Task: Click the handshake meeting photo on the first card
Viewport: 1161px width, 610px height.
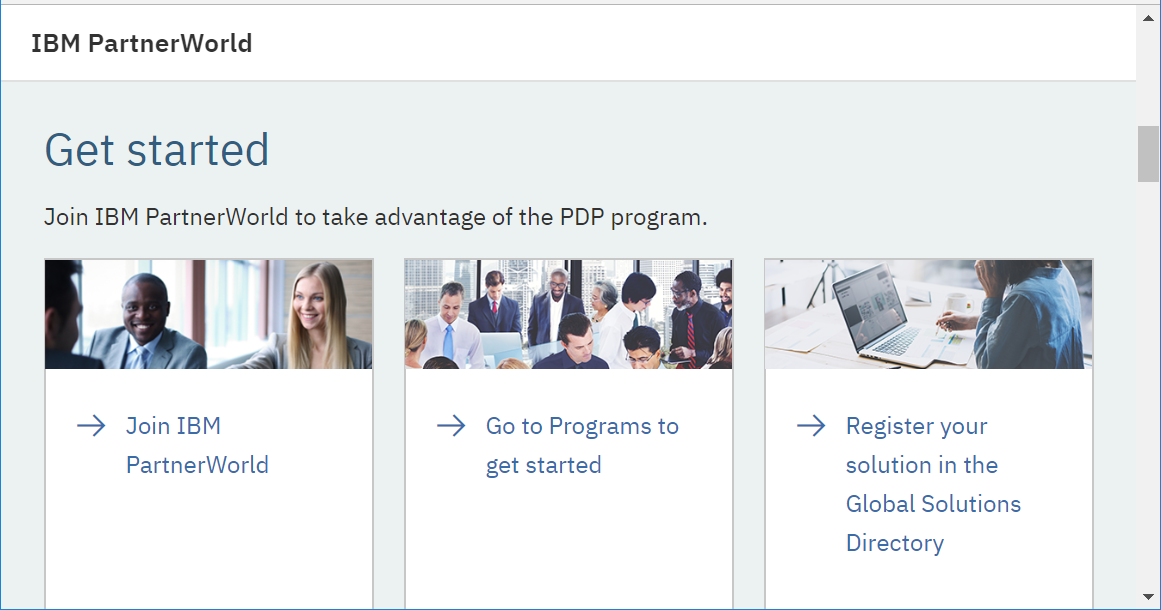Action: 208,313
